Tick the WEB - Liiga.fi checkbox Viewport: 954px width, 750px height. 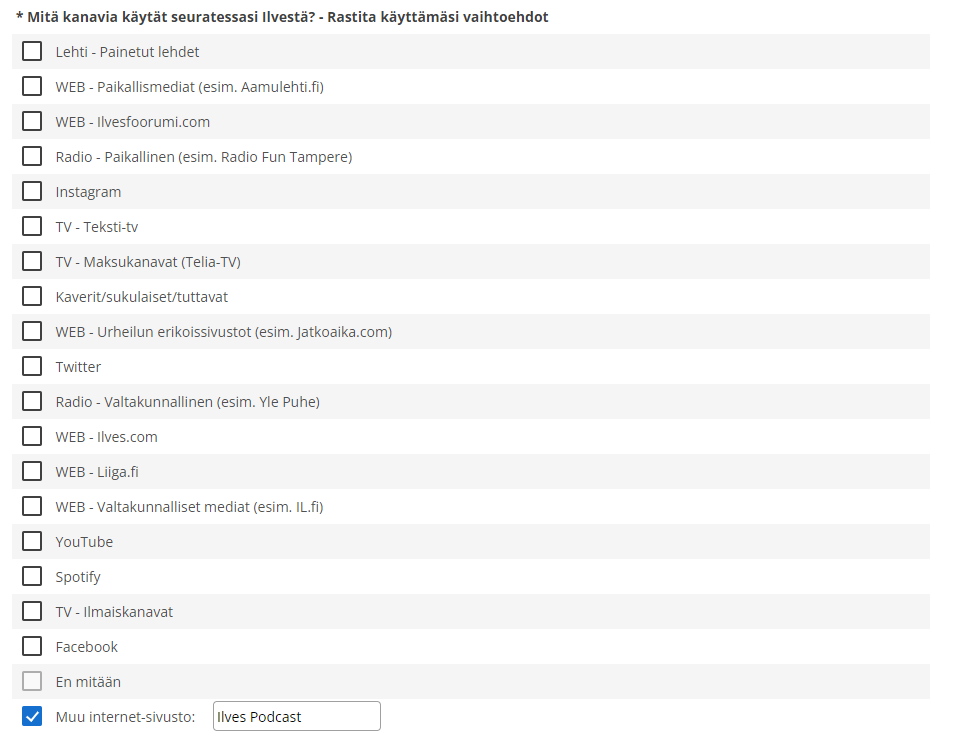point(32,471)
